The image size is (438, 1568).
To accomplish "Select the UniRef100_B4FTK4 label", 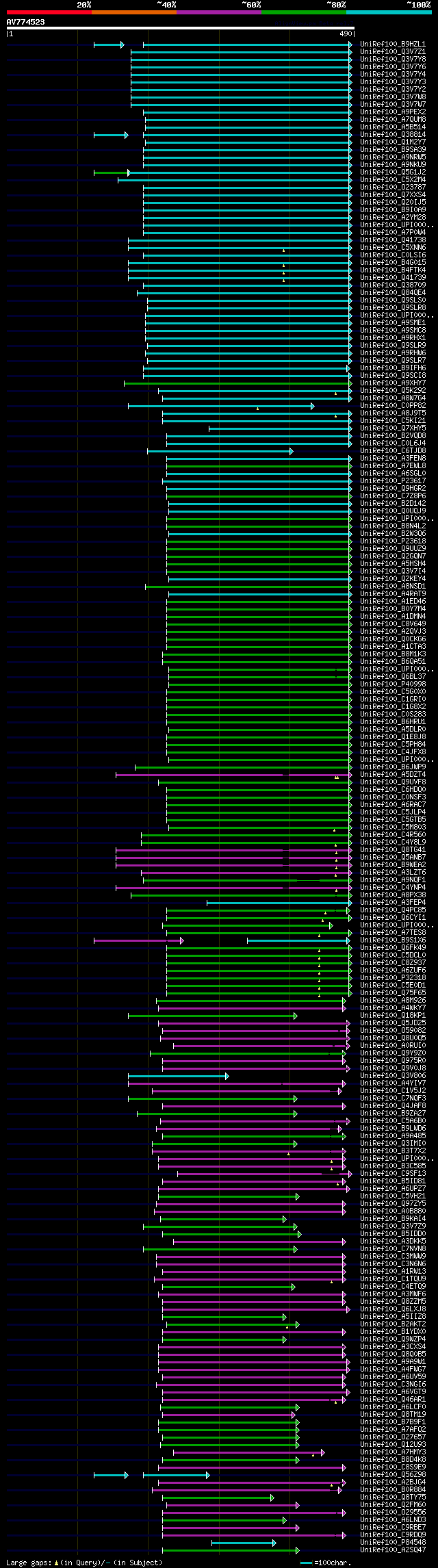I will [393, 270].
